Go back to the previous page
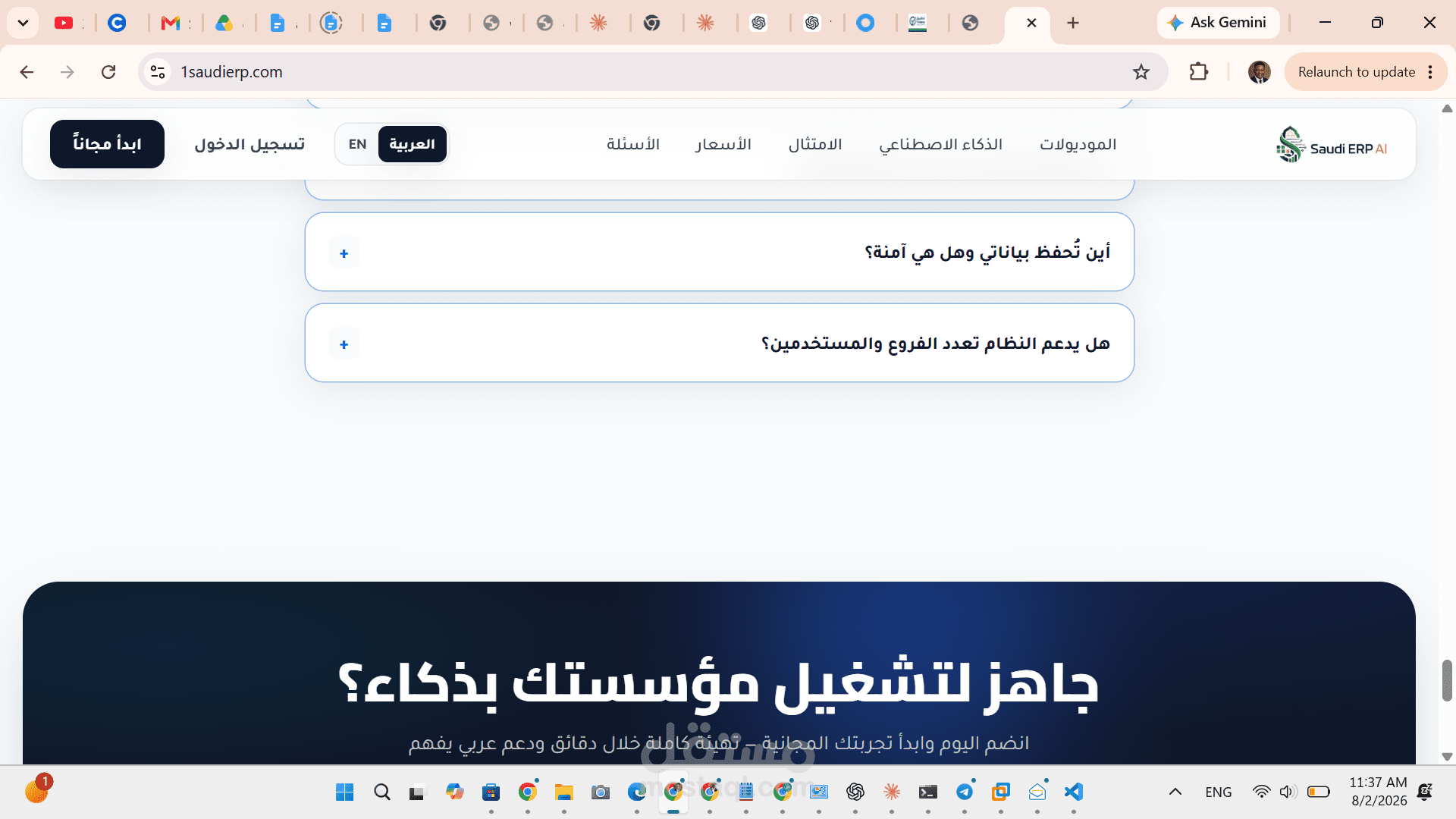 27,72
